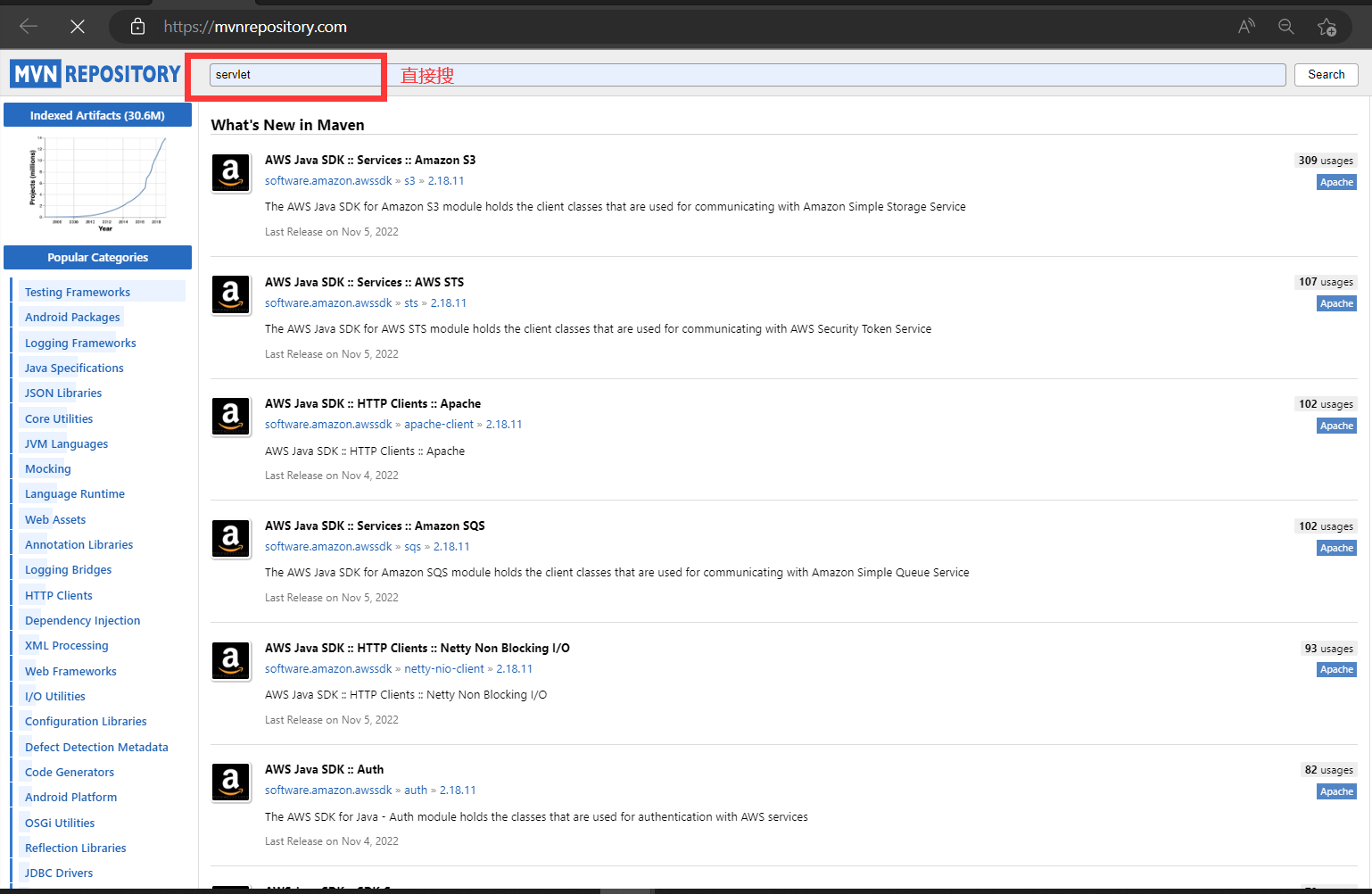The width and height of the screenshot is (1372, 894).
Task: View the 82 usages of Auth module
Action: coord(1328,770)
